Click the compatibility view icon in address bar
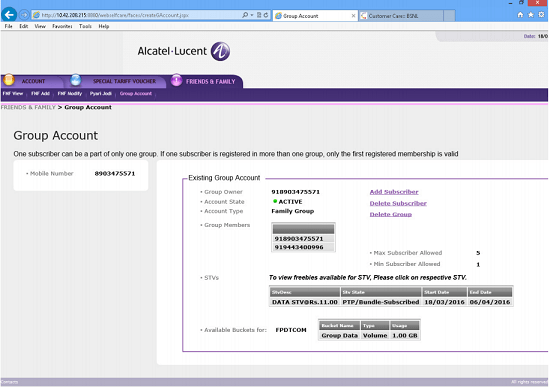 pyautogui.click(x=259, y=15)
